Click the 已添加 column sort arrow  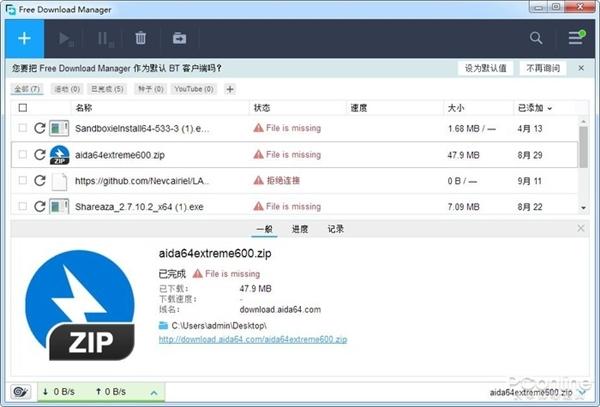550,109
